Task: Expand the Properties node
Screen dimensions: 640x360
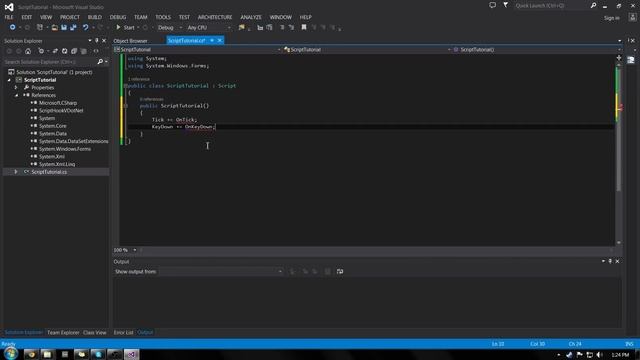Action: [16, 87]
